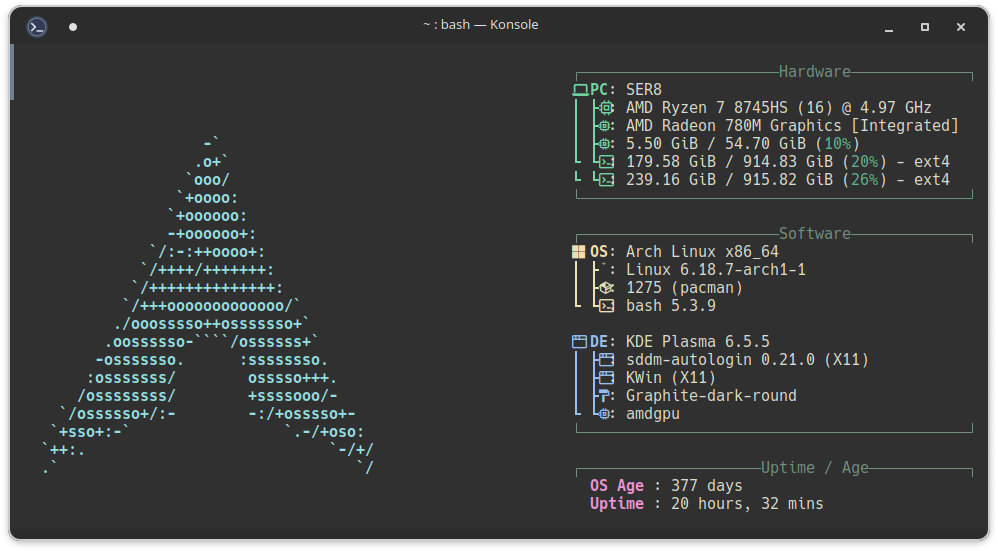Click the memory icon beside 5.50 GiB
Viewport: 998px width, 551px height.
tap(605, 144)
